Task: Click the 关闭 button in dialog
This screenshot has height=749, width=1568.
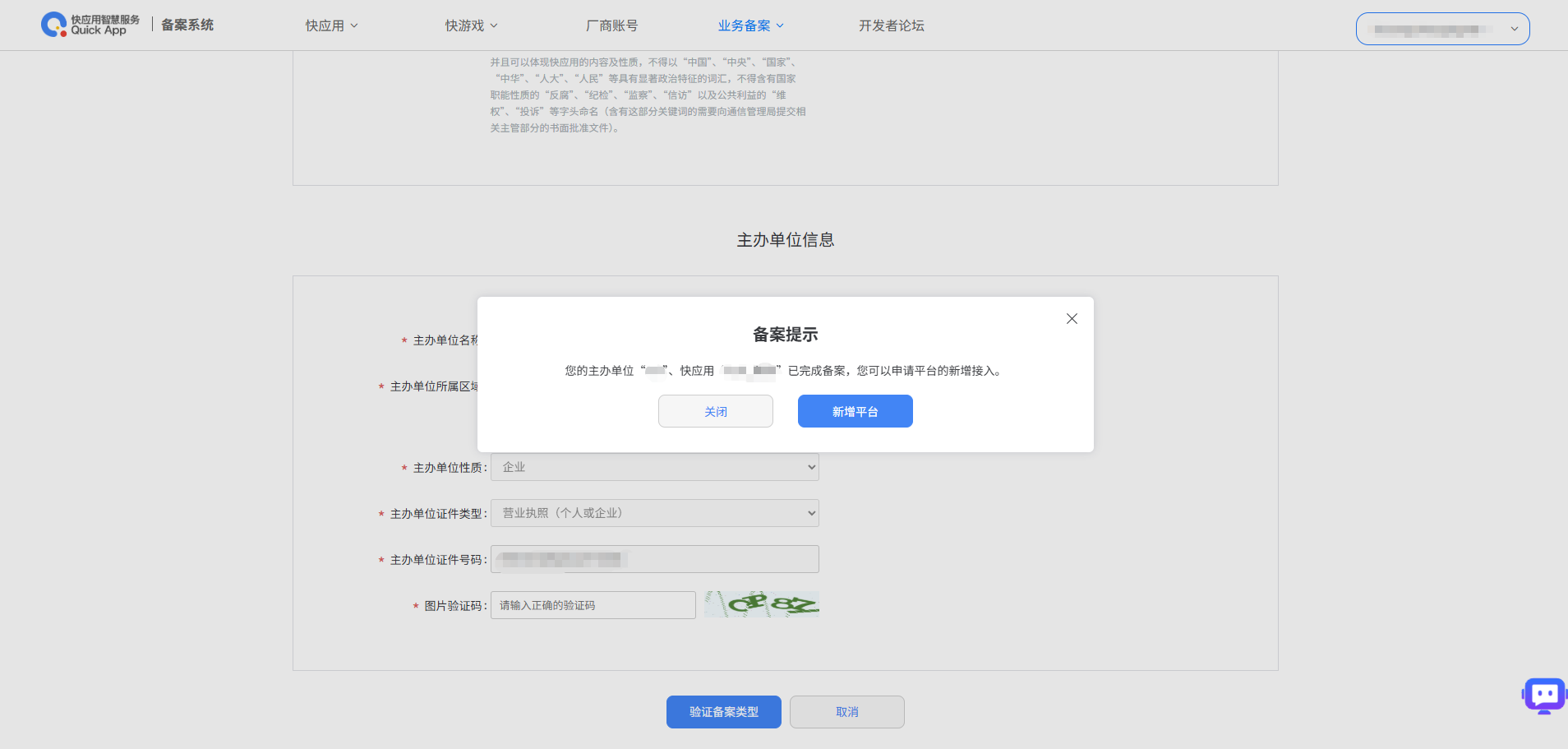Action: tap(715, 411)
